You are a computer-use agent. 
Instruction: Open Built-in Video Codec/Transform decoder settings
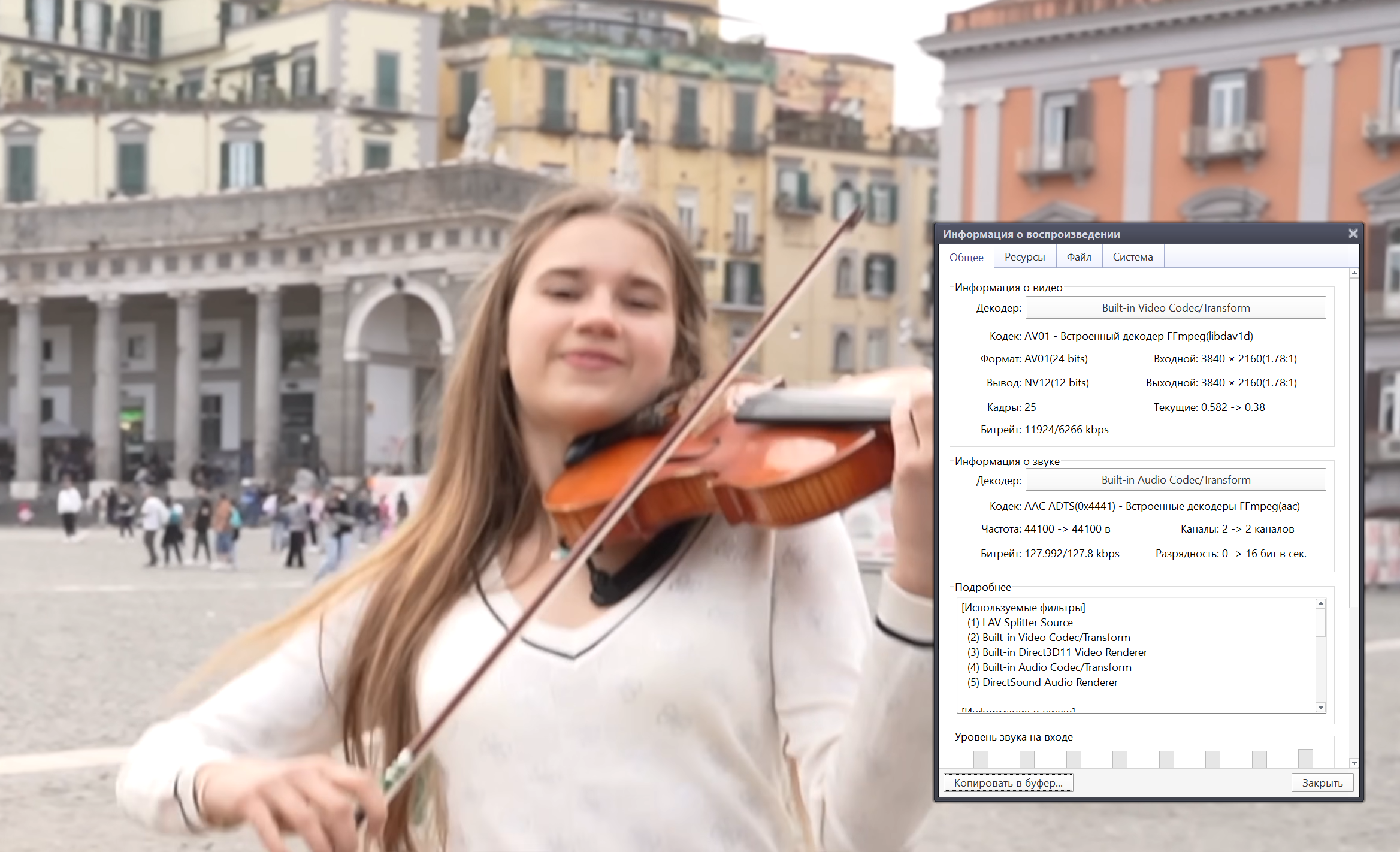(x=1175, y=308)
